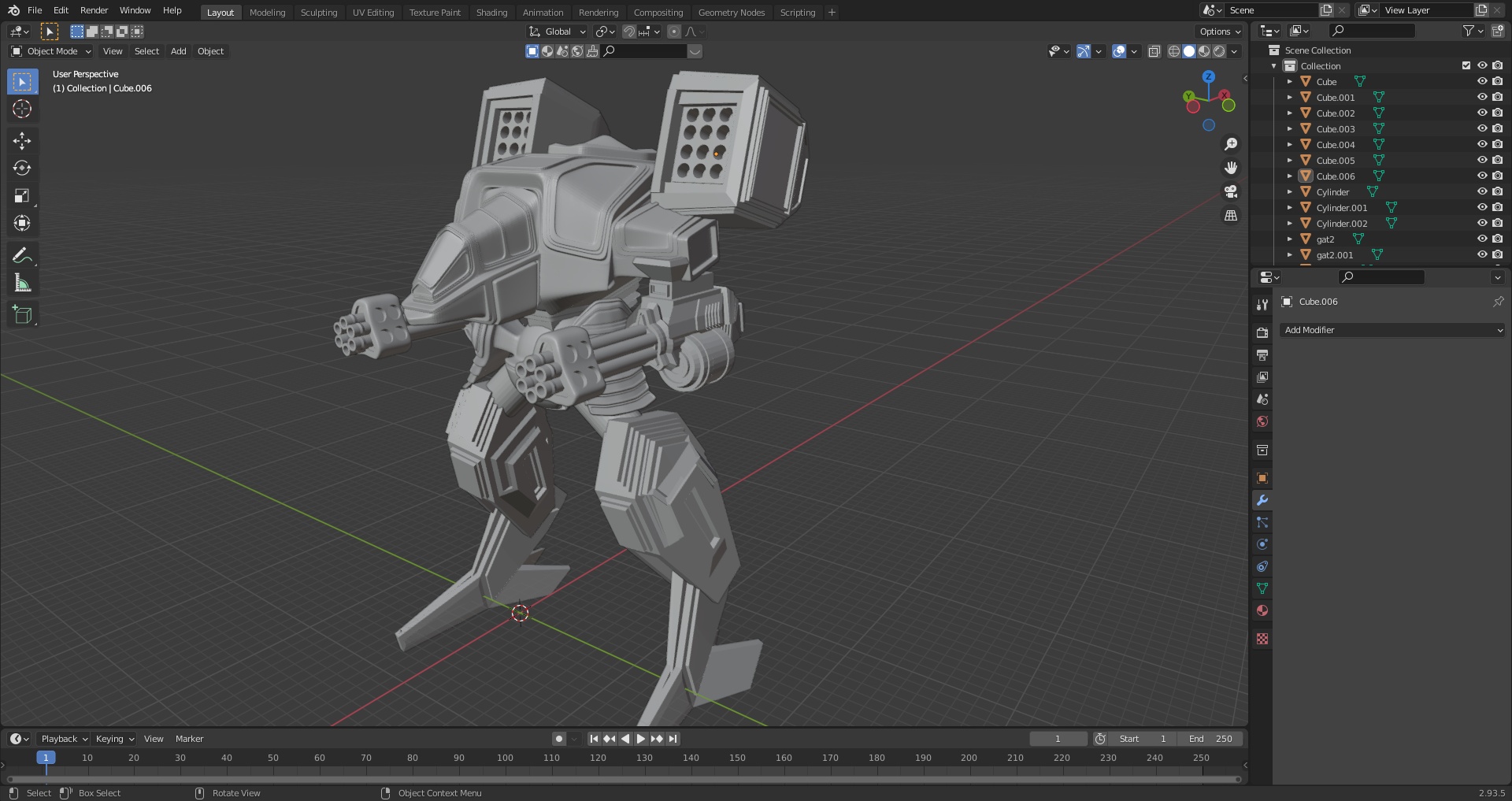Open Particles properties tab

click(1262, 522)
